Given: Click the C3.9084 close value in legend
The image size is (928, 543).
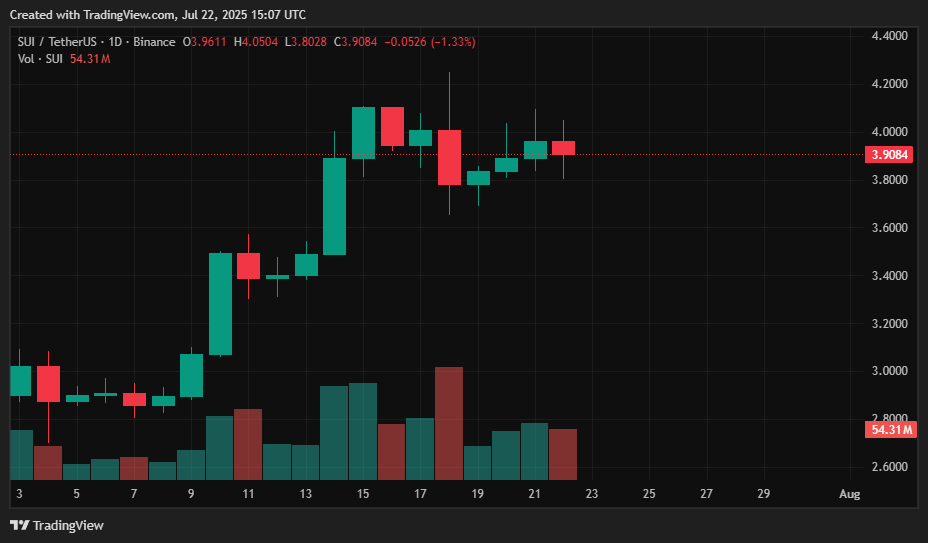Looking at the screenshot, I should pyautogui.click(x=361, y=42).
